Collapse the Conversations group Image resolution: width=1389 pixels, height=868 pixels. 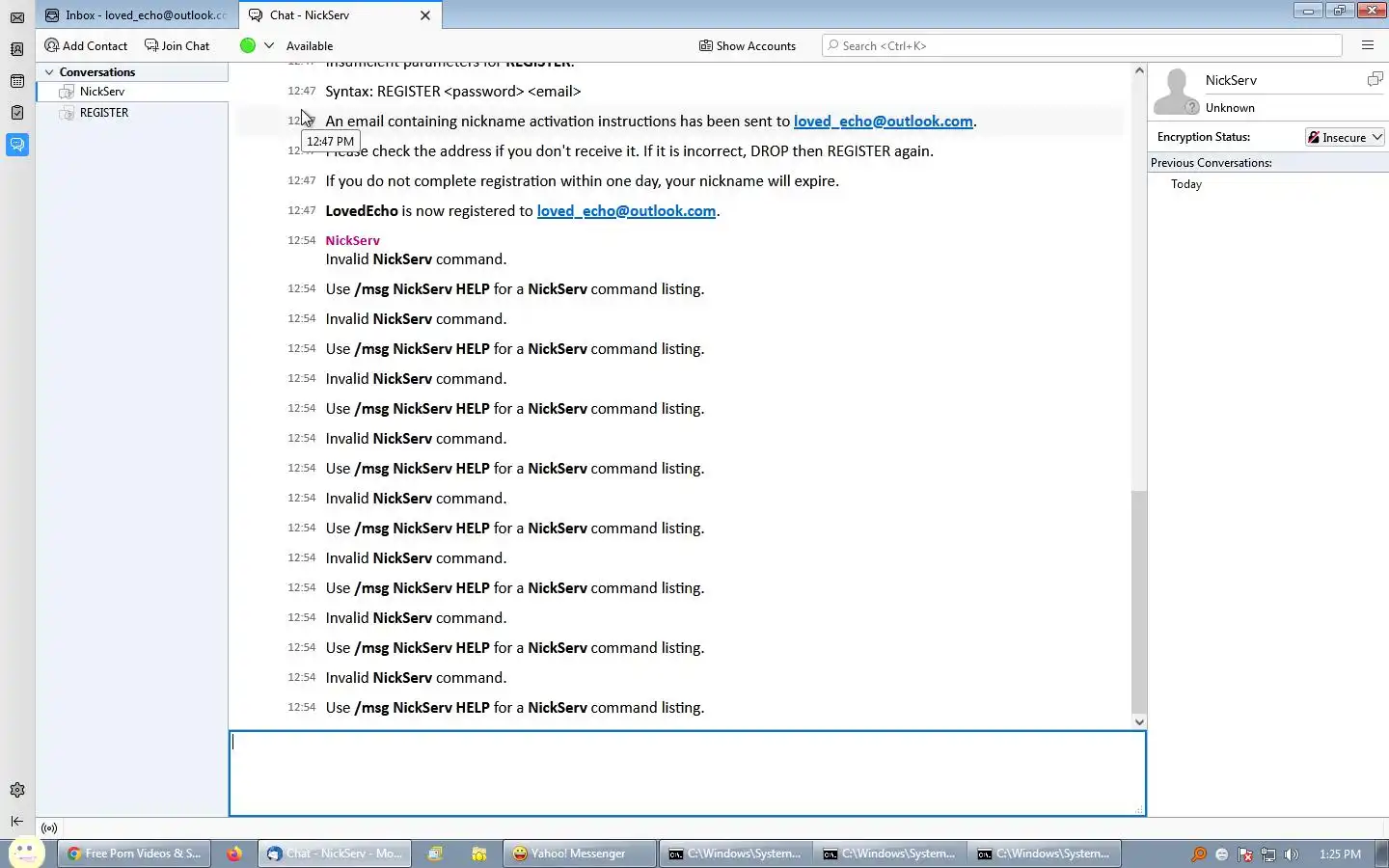tap(49, 72)
